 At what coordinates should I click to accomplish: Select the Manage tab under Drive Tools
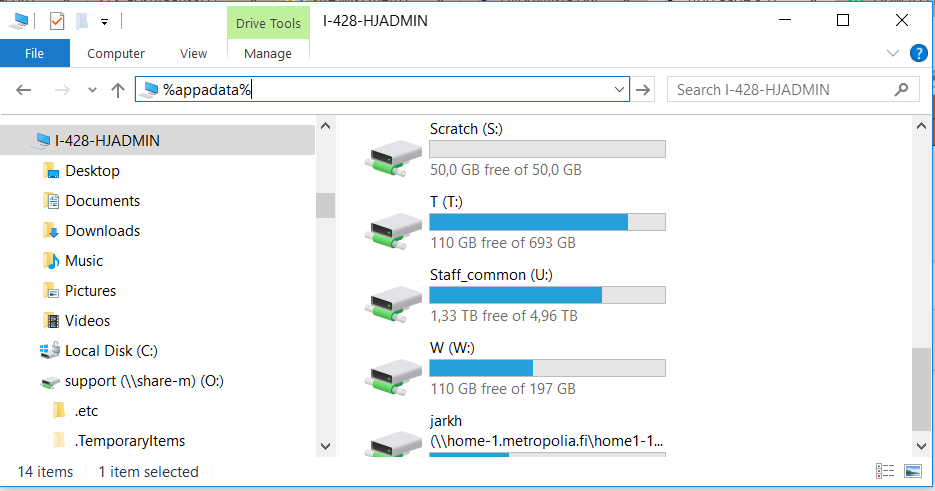[268, 53]
